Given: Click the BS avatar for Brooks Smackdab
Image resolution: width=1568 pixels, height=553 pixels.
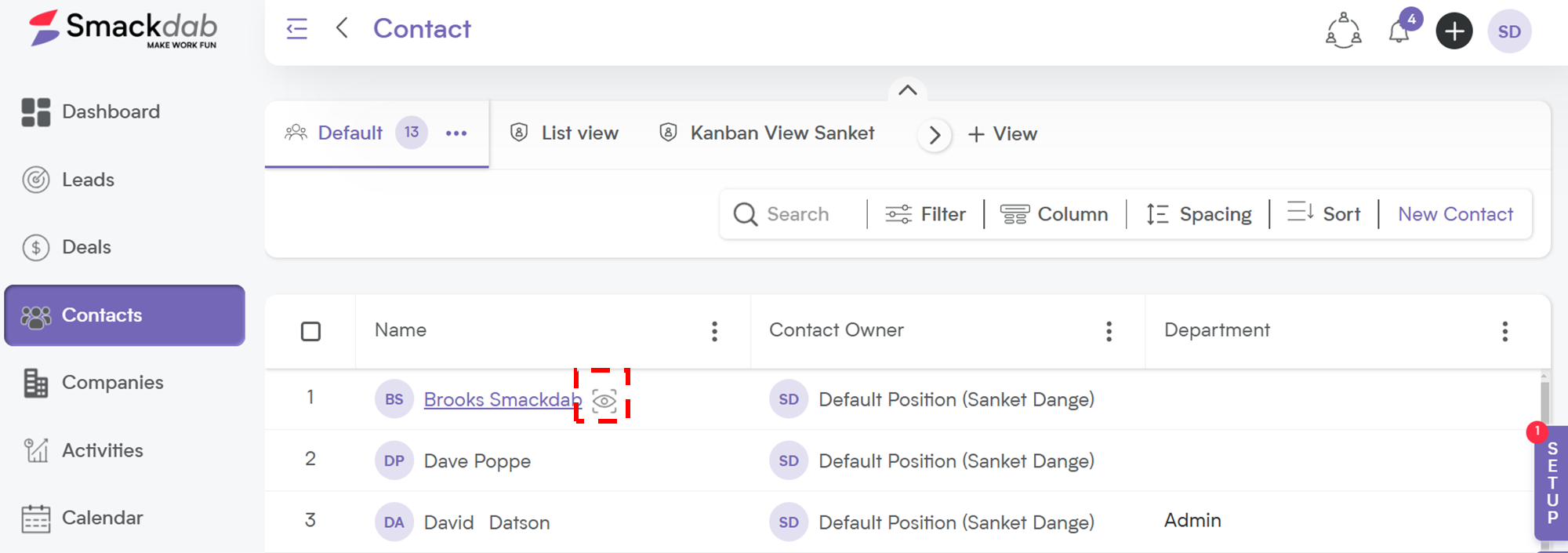Looking at the screenshot, I should point(394,399).
